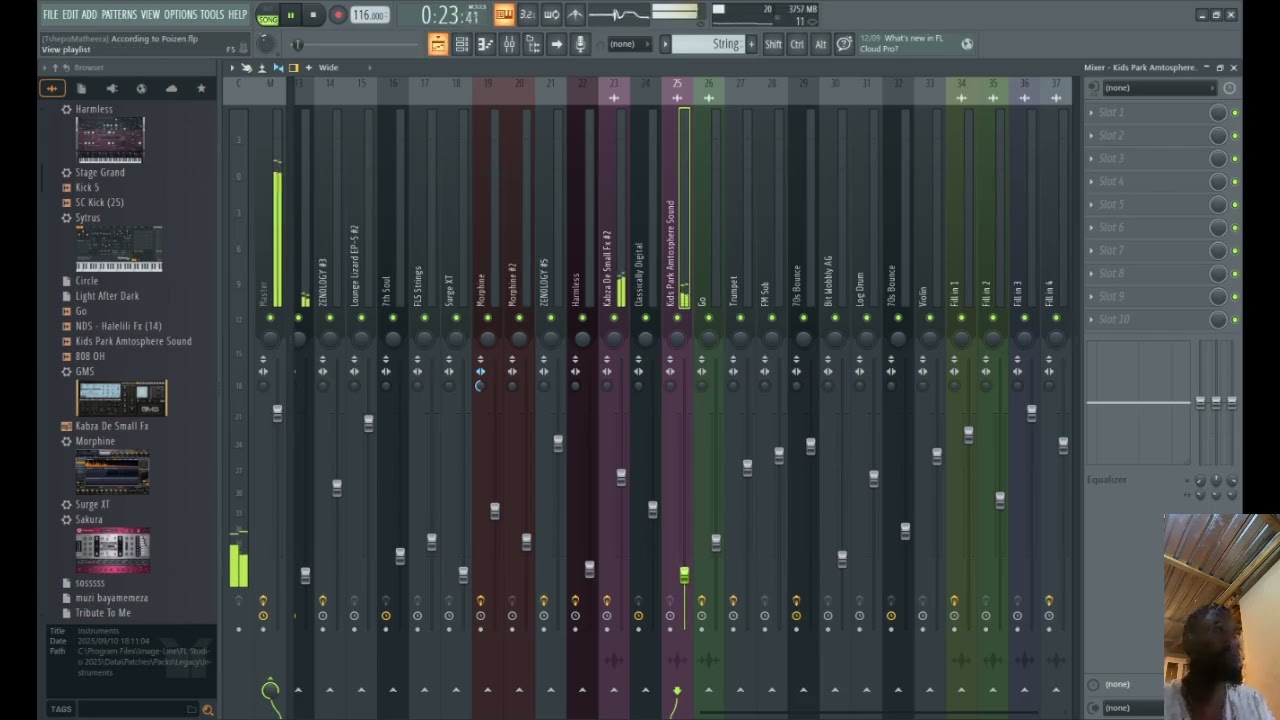
Task: Mute the FM Sub mixer track
Action: pos(772,318)
